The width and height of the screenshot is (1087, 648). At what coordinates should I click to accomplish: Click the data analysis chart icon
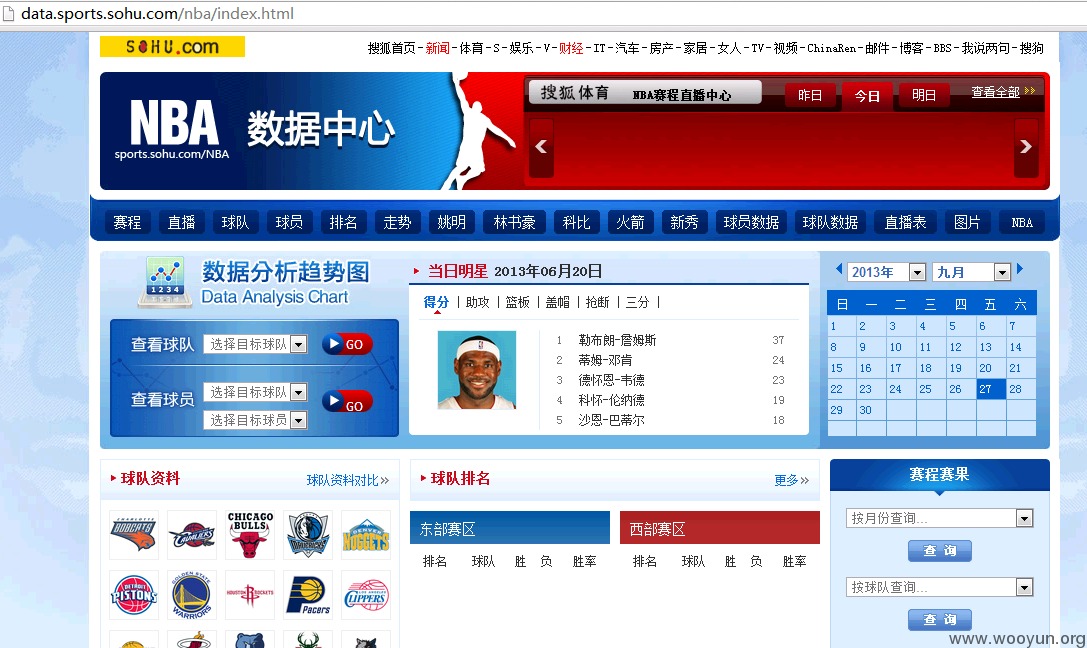[x=165, y=282]
